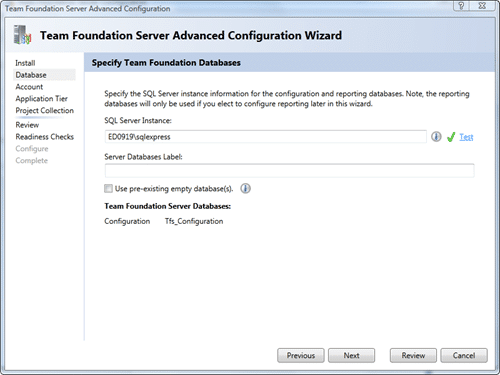The width and height of the screenshot is (500, 375).
Task: Click the Previous button
Action: pos(301,356)
